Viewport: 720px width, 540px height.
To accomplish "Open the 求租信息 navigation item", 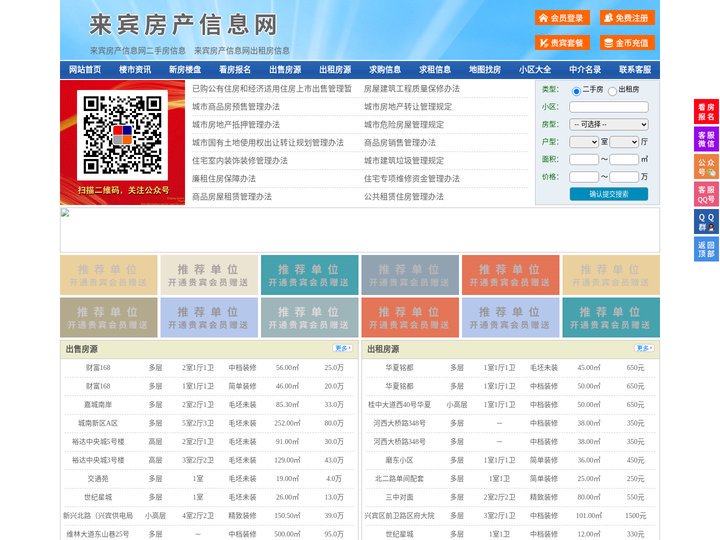I will tap(435, 70).
